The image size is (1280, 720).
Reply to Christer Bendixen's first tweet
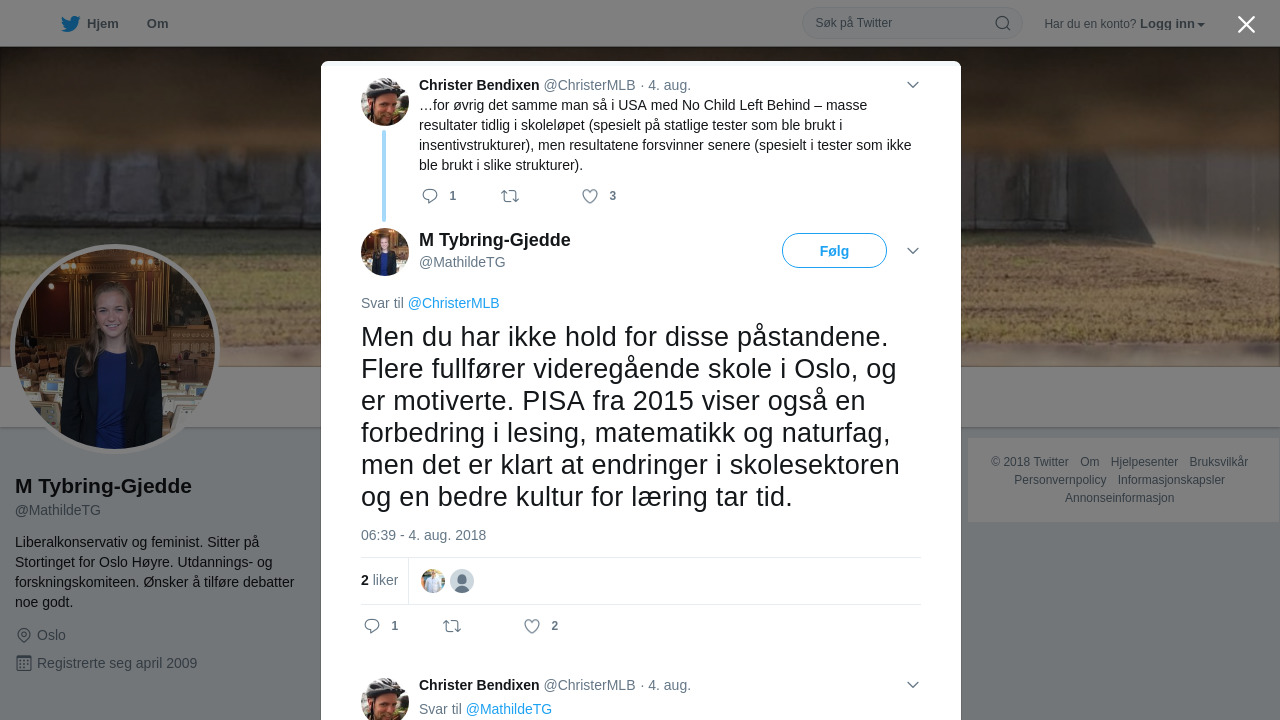tap(430, 196)
